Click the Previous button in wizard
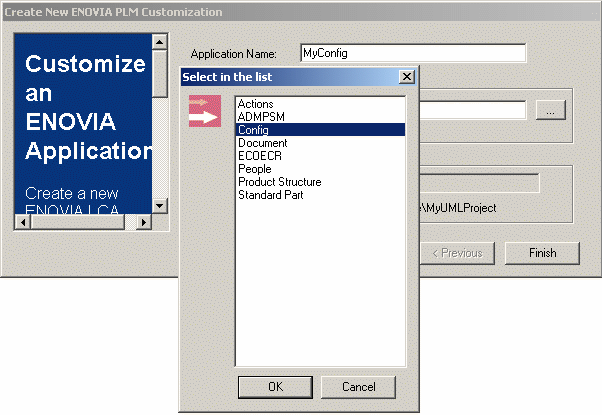The height and width of the screenshot is (415, 602). [x=457, y=253]
